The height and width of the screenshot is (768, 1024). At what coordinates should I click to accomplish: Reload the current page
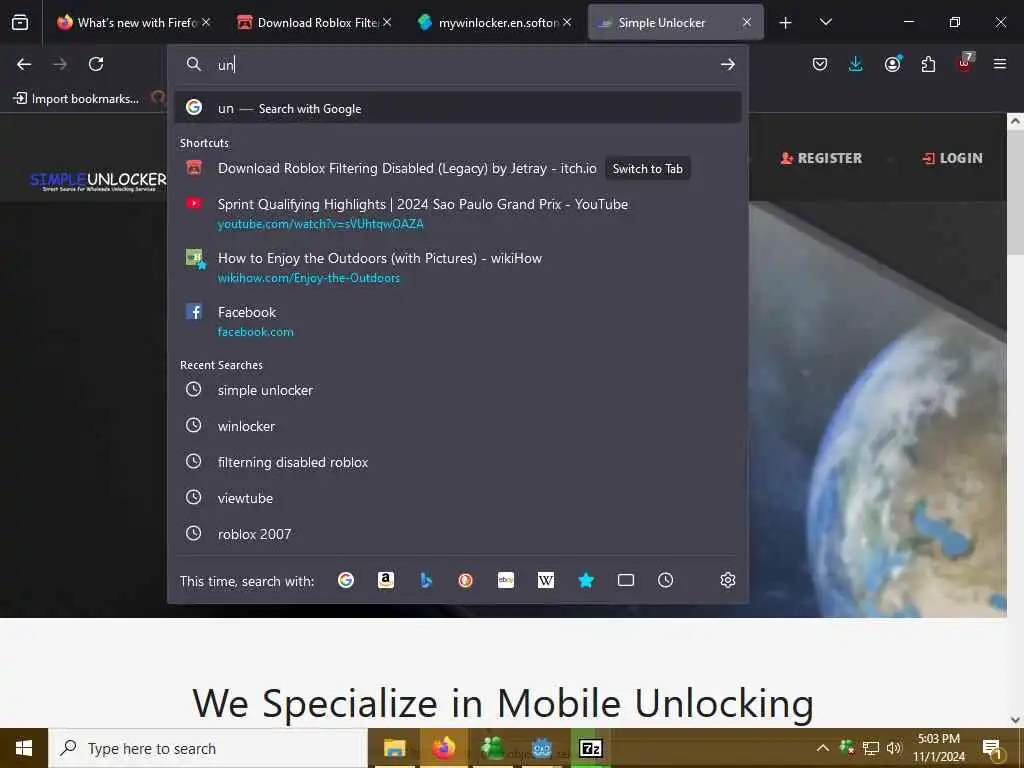[x=96, y=64]
